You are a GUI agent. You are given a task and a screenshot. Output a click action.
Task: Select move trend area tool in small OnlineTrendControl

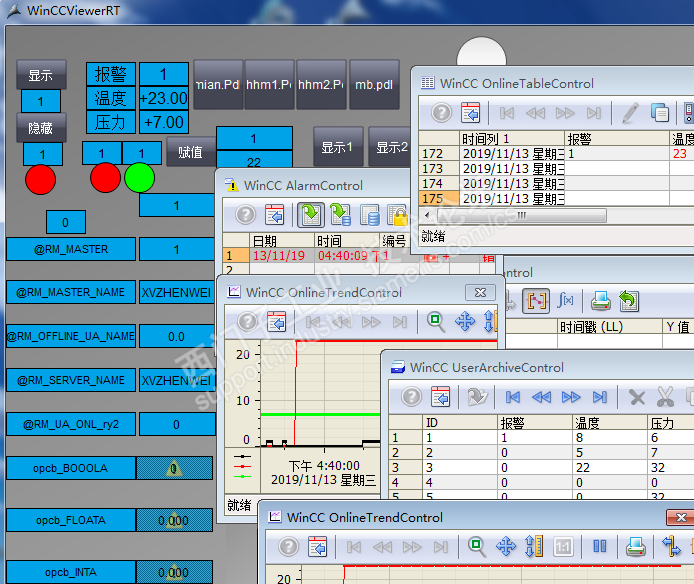465,322
